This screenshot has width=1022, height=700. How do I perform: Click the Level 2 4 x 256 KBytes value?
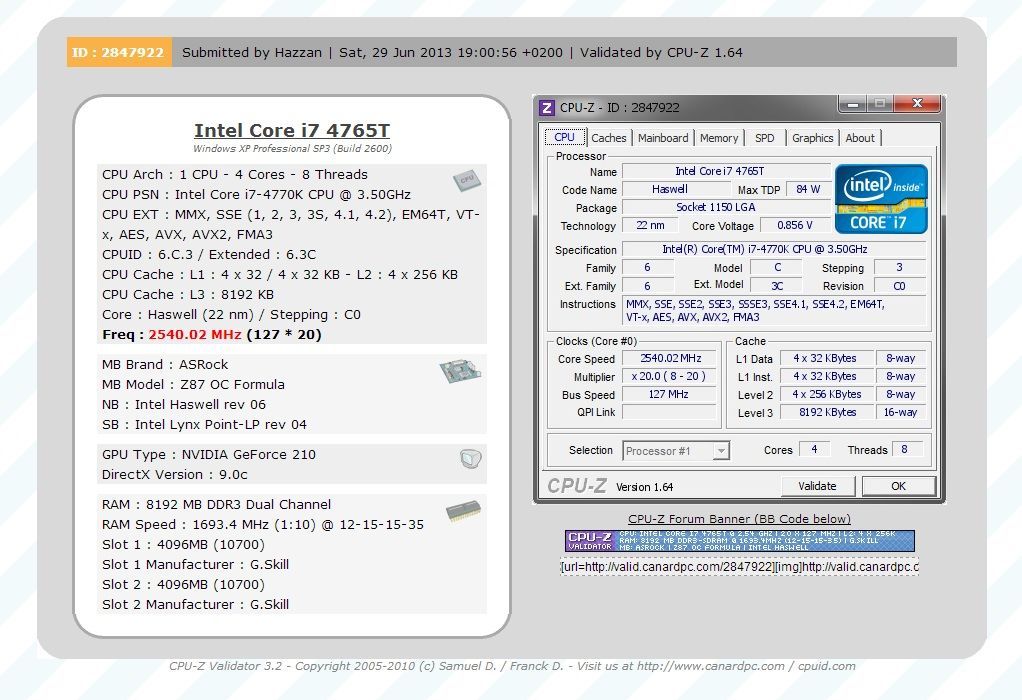coord(828,394)
